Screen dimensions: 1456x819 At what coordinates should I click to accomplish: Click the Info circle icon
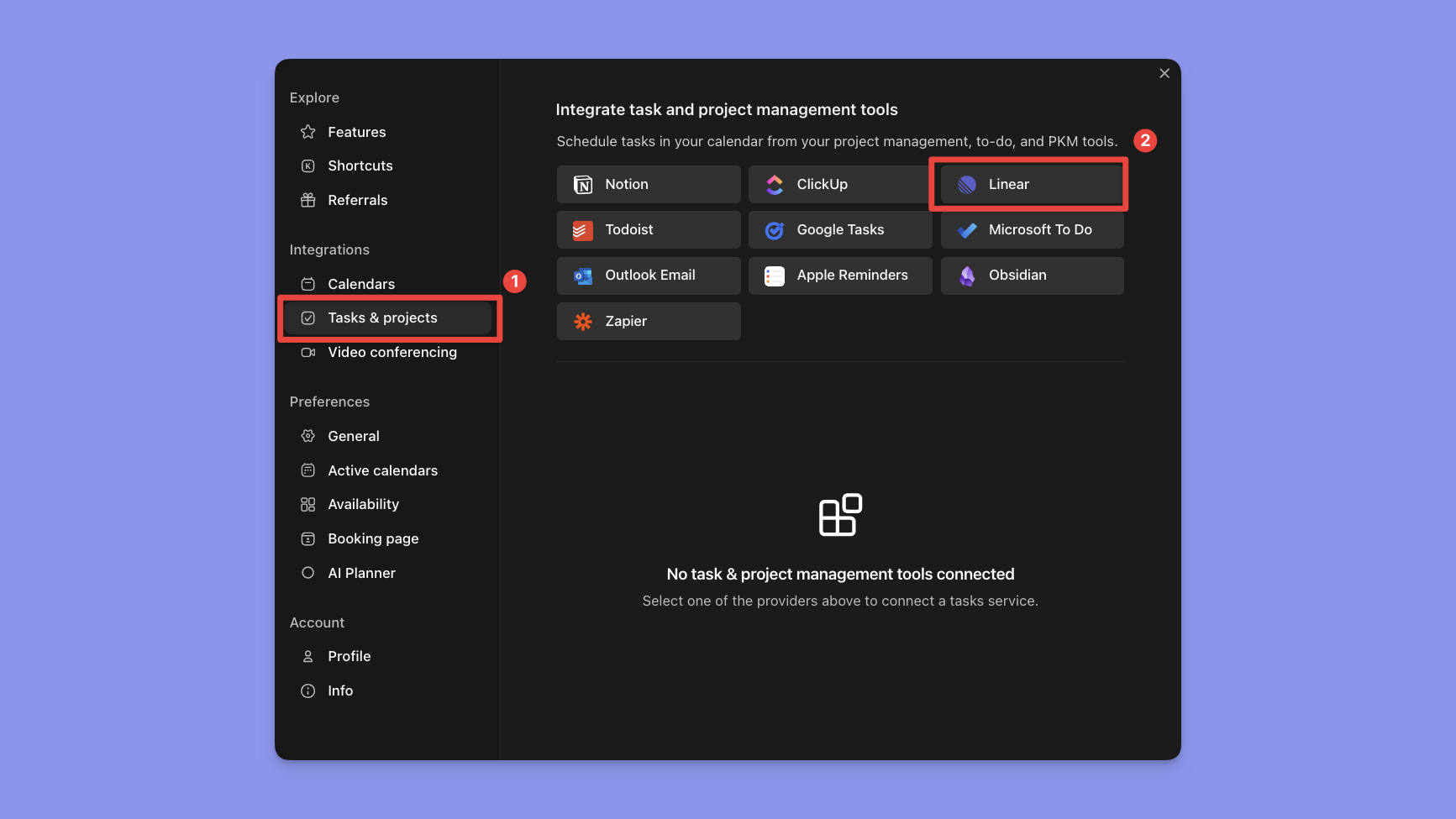[x=308, y=691]
